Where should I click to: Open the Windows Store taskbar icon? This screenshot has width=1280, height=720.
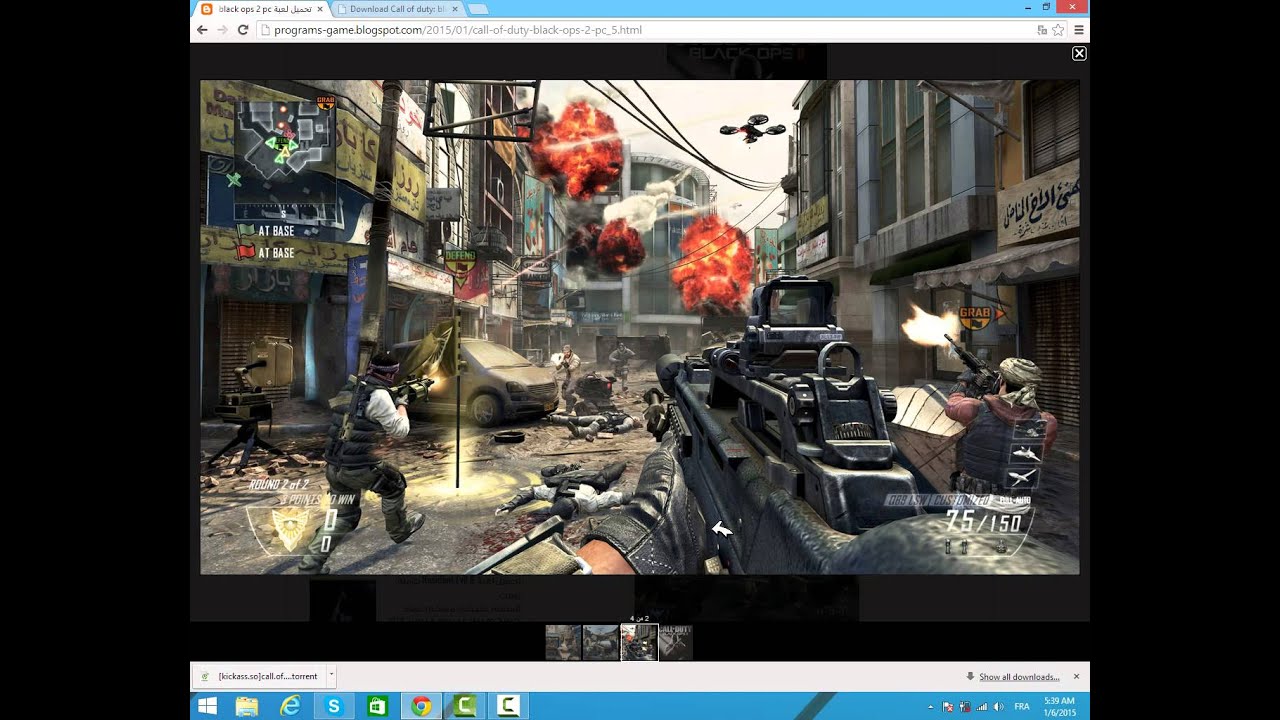pyautogui.click(x=377, y=706)
